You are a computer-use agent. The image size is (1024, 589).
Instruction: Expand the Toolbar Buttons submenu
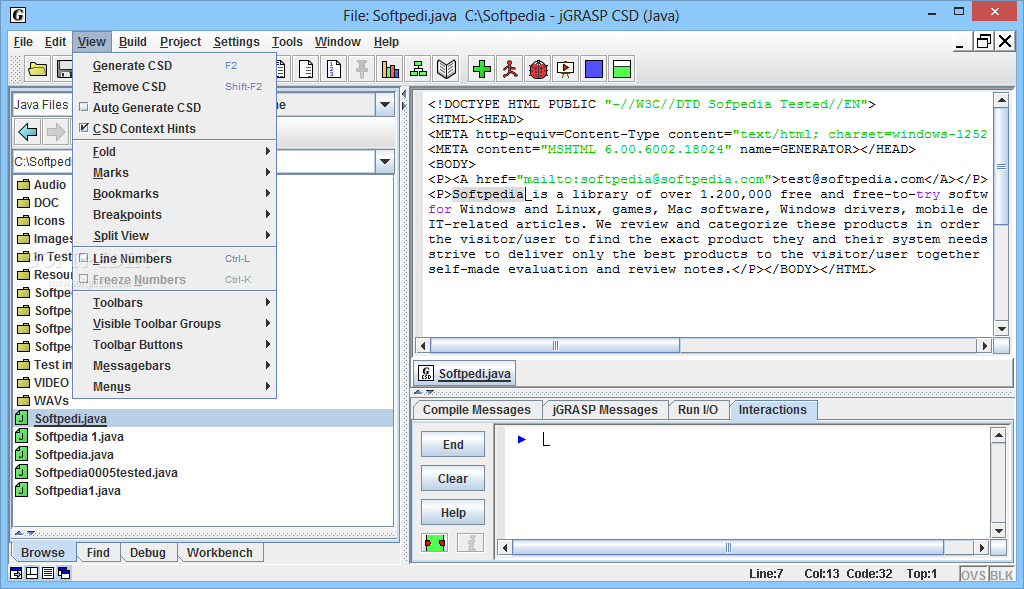point(175,344)
